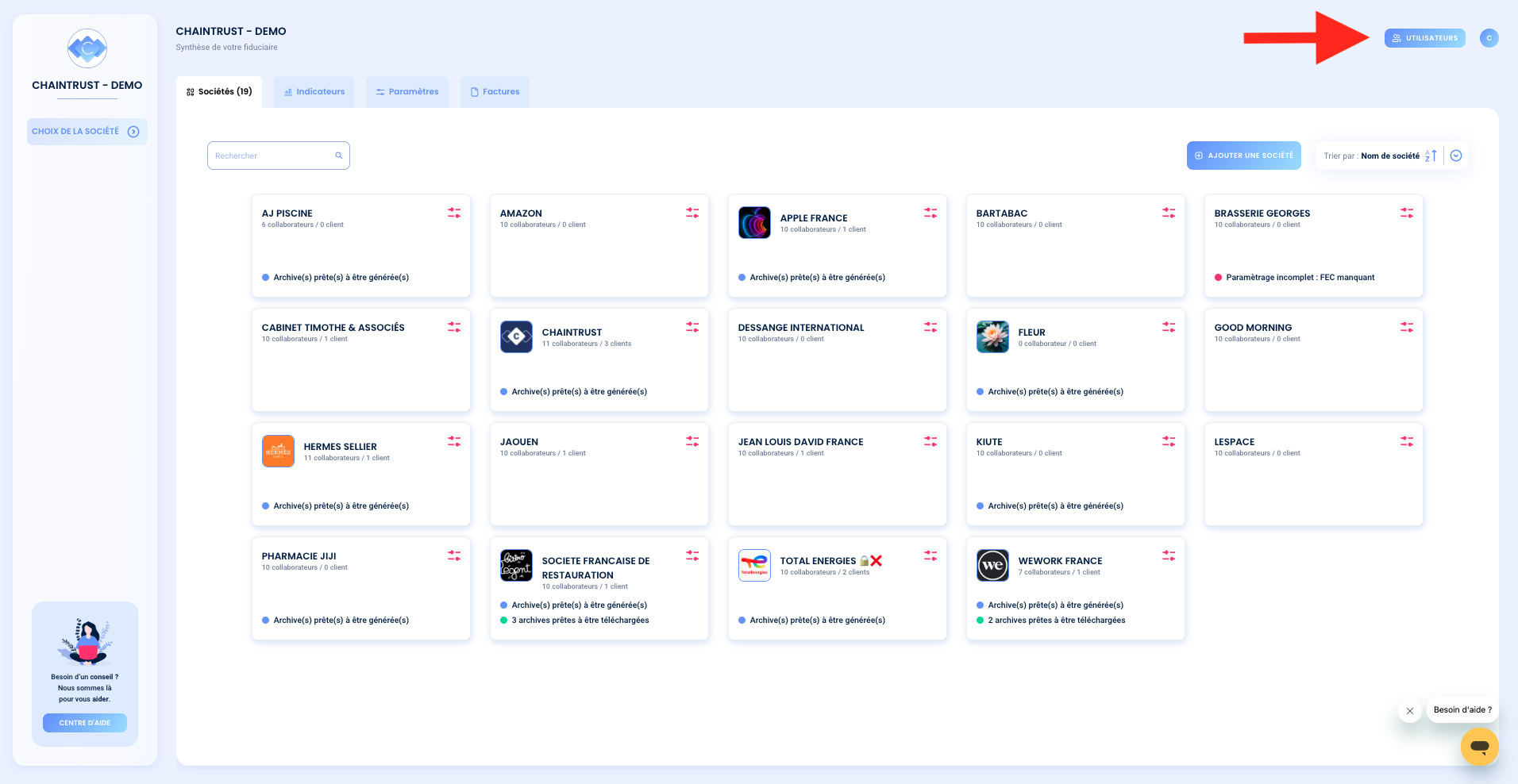Viewport: 1518px width, 784px height.
Task: Switch to Sociétés (19) tab
Action: tap(219, 92)
